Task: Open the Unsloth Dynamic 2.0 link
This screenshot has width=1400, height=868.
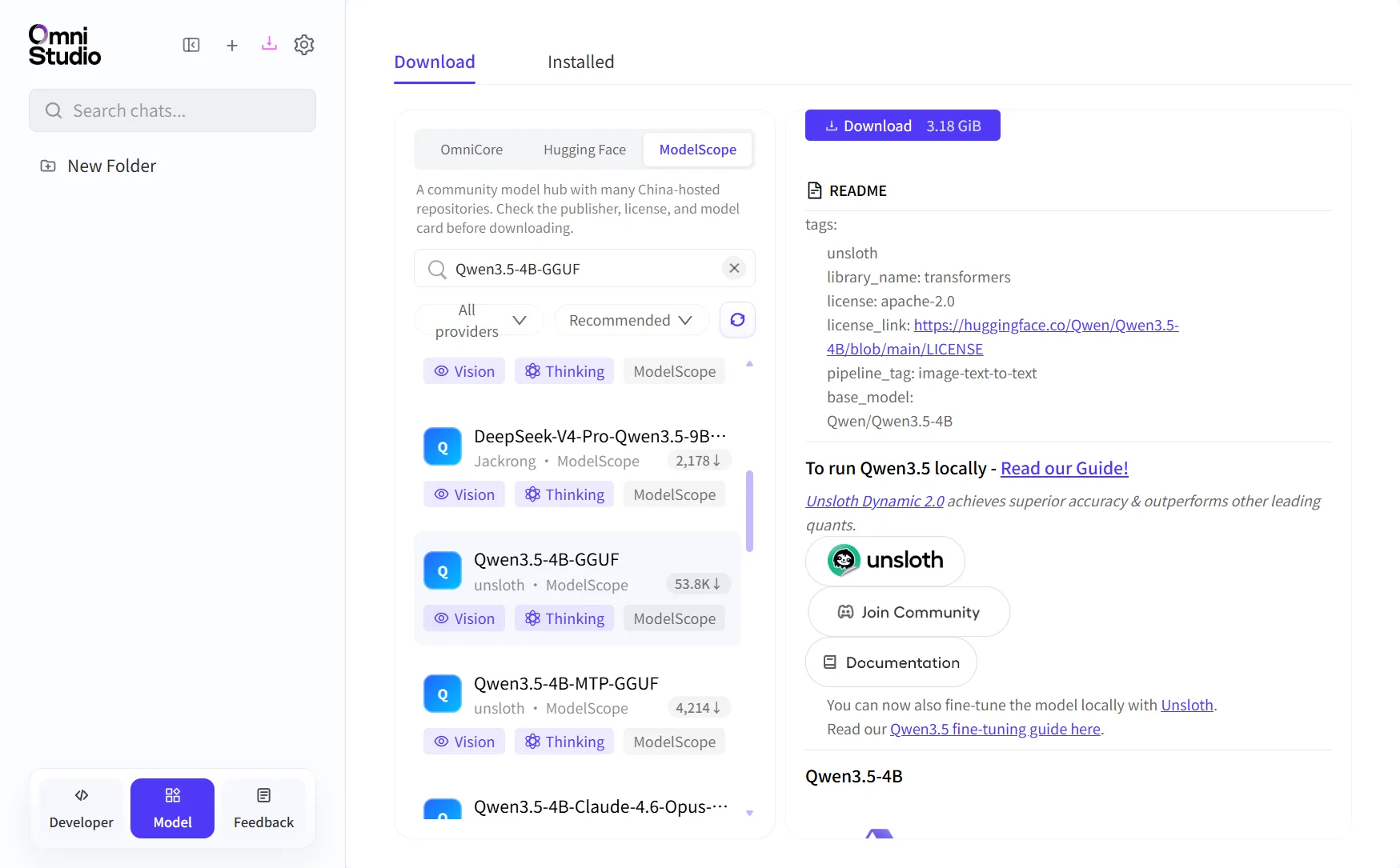Action: click(x=875, y=501)
